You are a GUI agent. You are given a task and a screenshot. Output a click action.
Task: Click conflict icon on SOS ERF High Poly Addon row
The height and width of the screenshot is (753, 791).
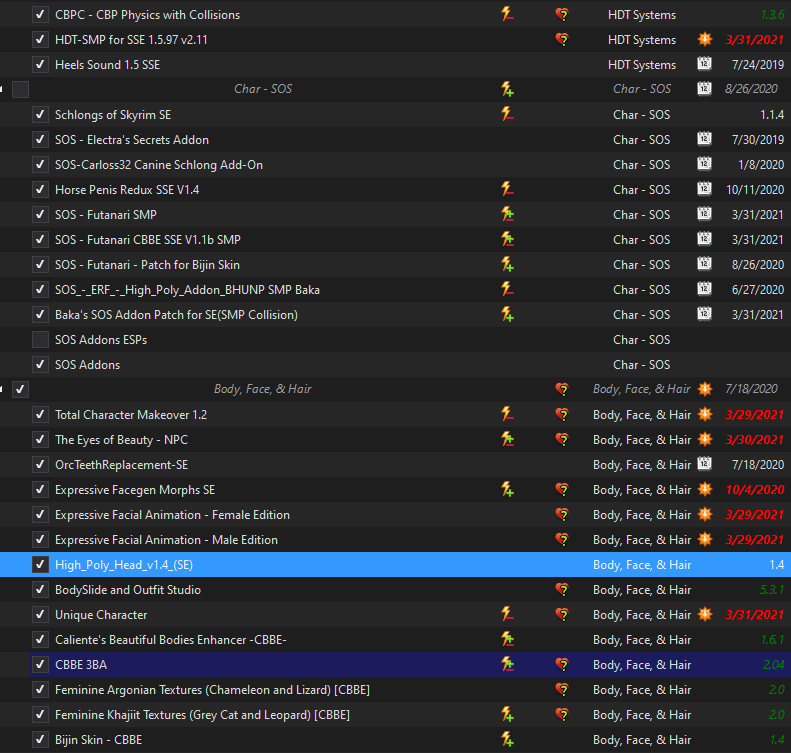tap(507, 289)
